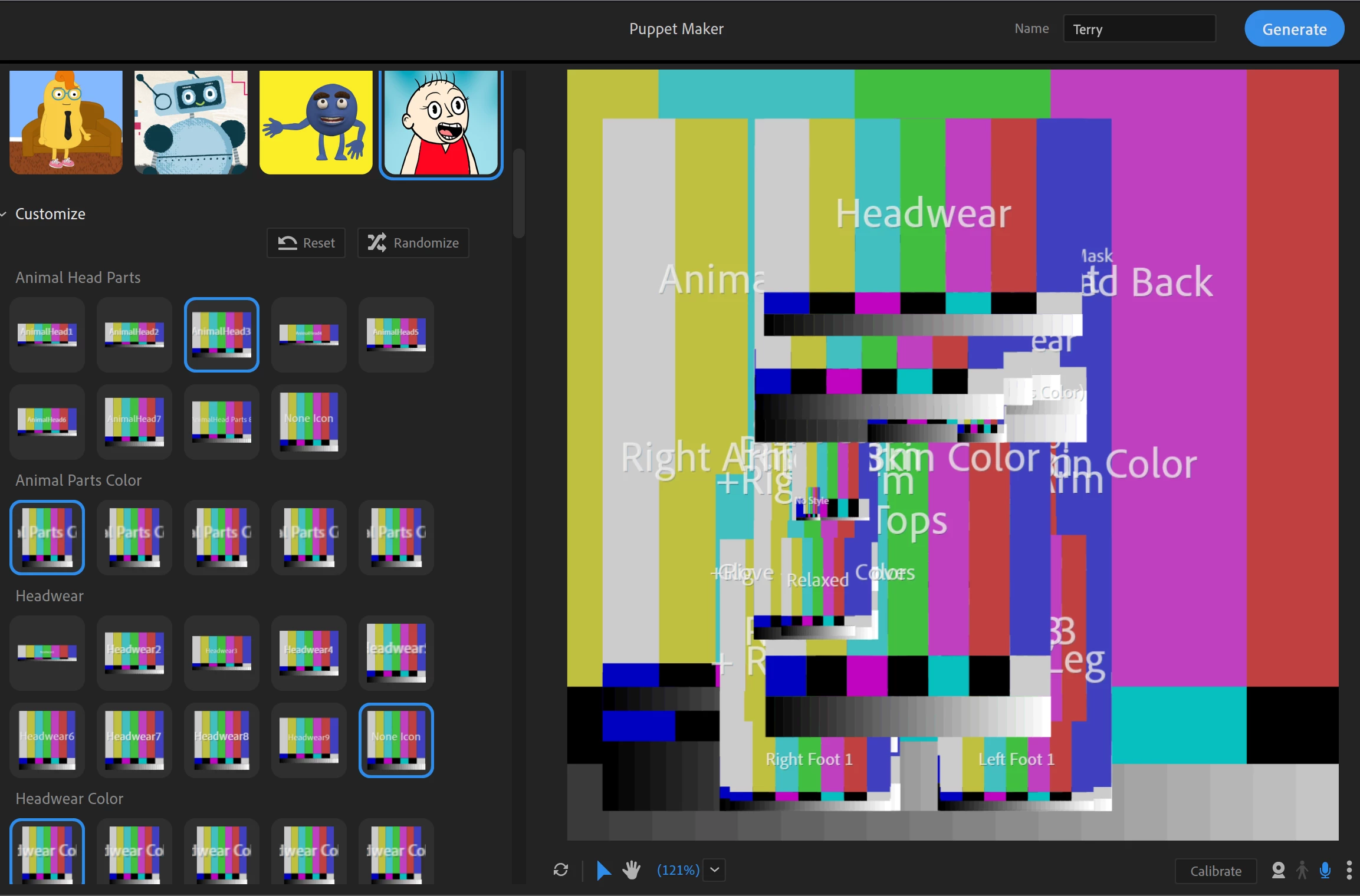Toggle microphone input icon
This screenshot has width=1360, height=896.
click(x=1325, y=870)
